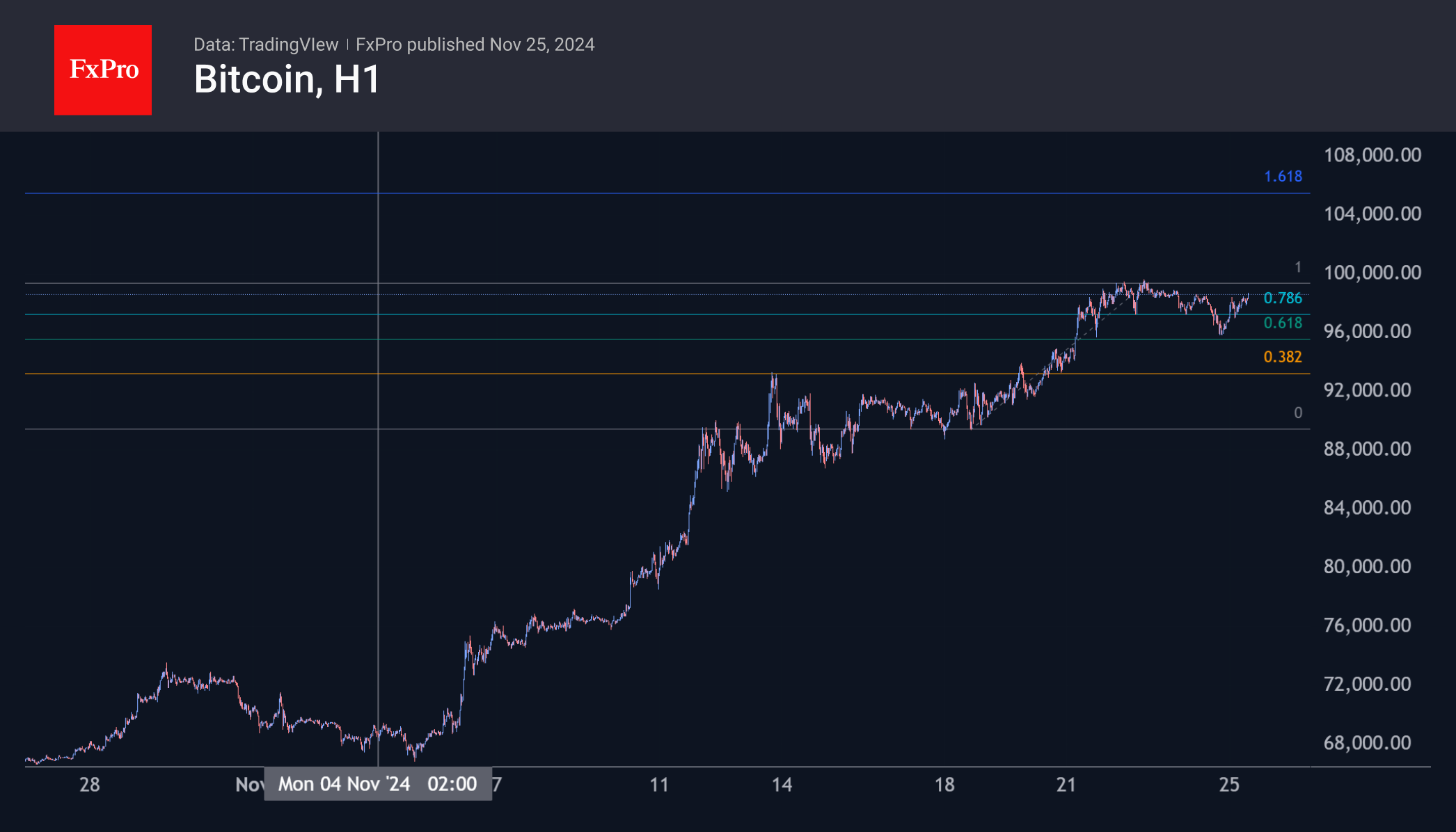Click date 25 on the time axis
The height and width of the screenshot is (832, 1456).
tap(1229, 785)
